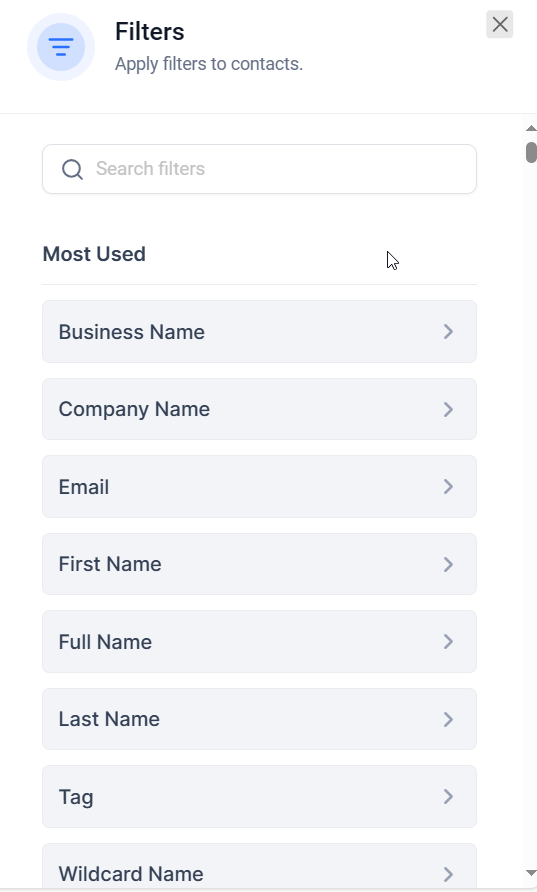This screenshot has height=892, width=537.
Task: Select the First Name filter
Action: pos(259,564)
